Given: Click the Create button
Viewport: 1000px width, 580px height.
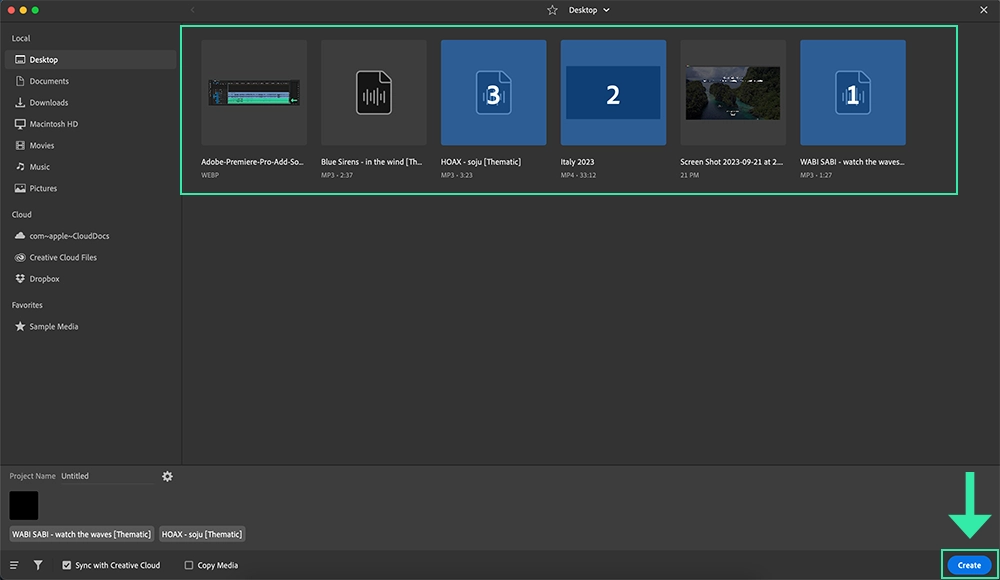Looking at the screenshot, I should [x=967, y=565].
